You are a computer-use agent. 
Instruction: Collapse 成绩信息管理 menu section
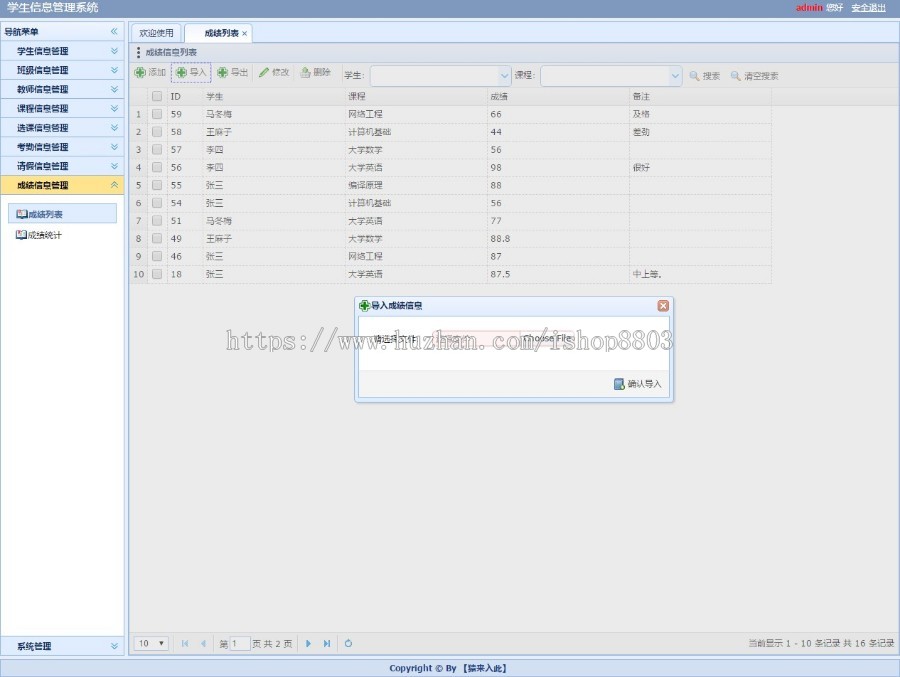pos(62,185)
